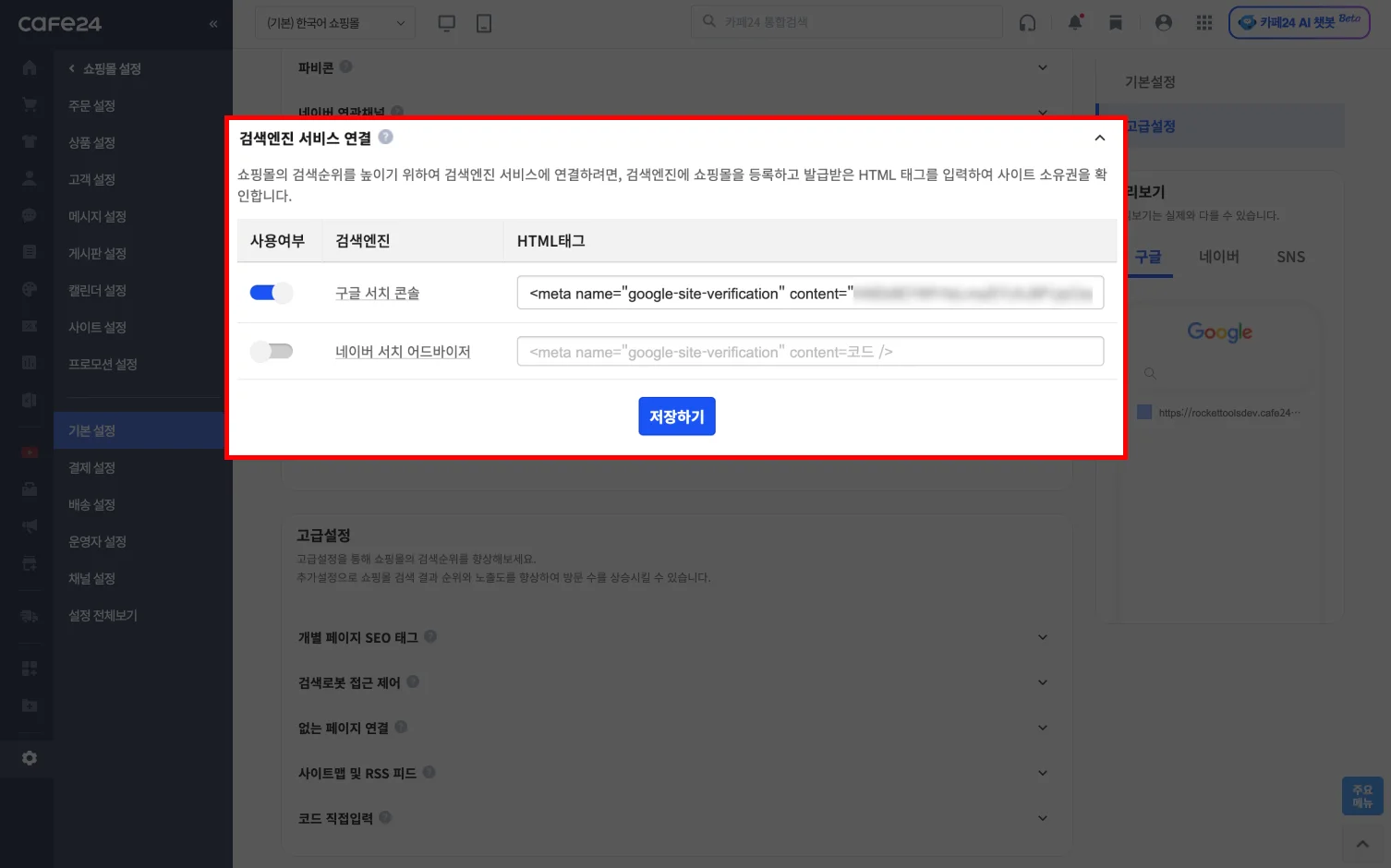The image size is (1391, 868).
Task: Open the message chat bubble sidebar icon
Action: (x=28, y=215)
